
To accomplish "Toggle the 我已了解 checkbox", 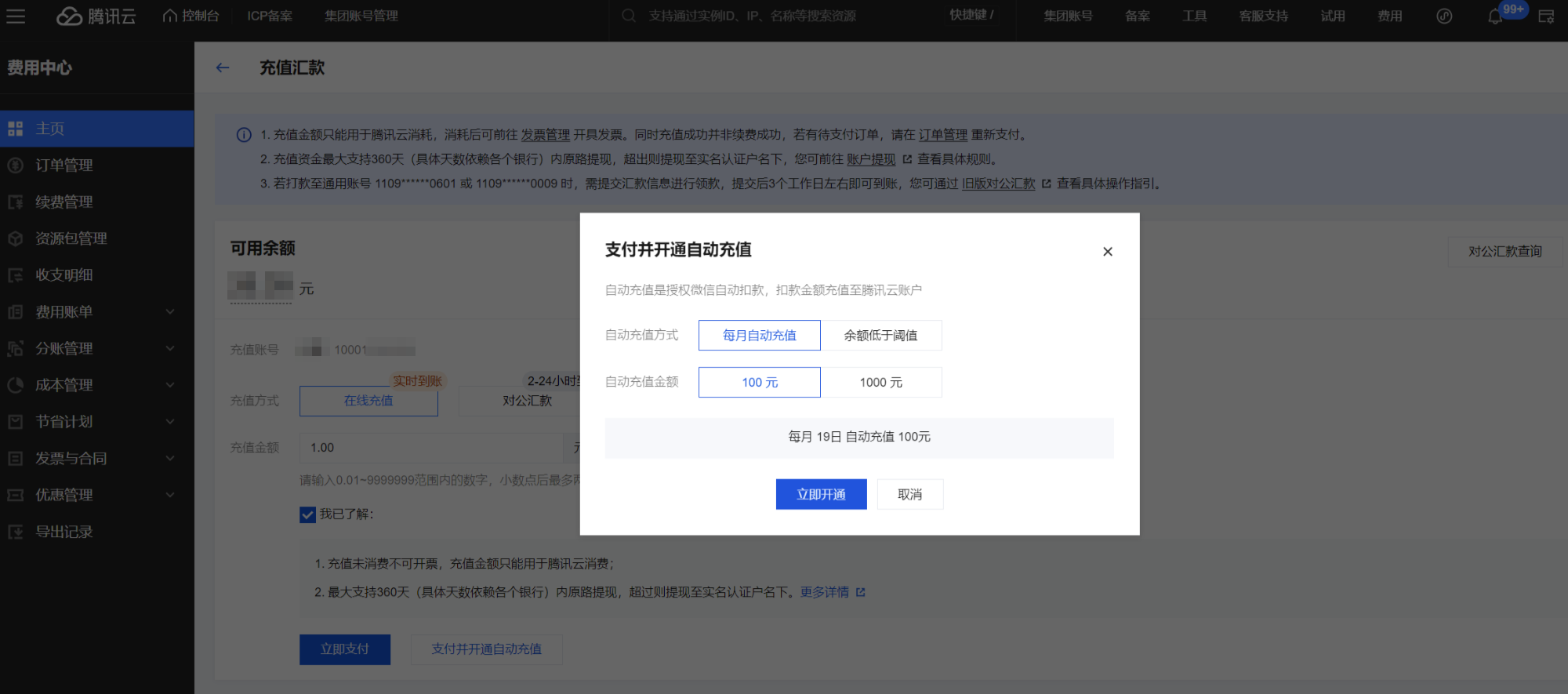I will [x=308, y=514].
